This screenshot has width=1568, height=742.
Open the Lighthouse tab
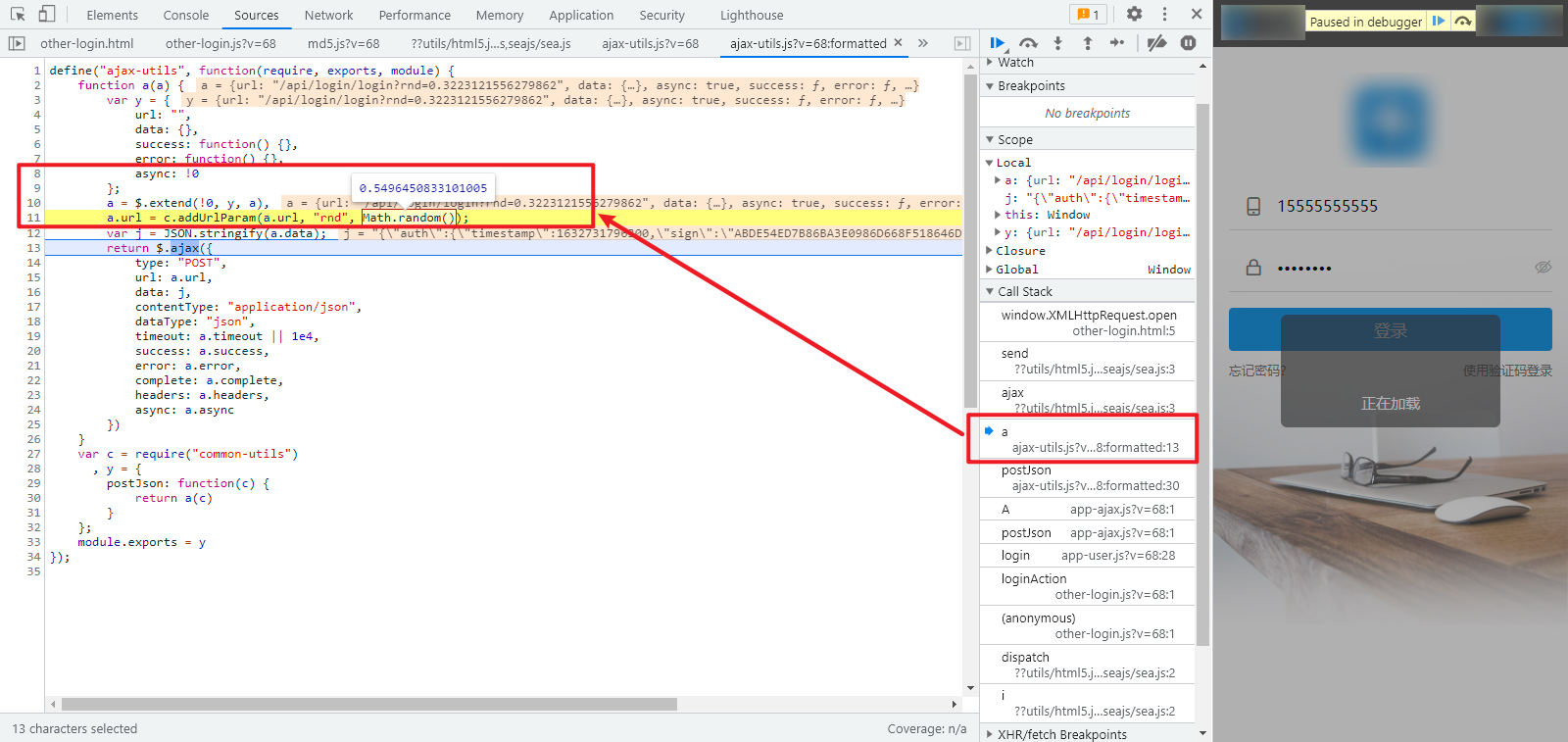(752, 15)
